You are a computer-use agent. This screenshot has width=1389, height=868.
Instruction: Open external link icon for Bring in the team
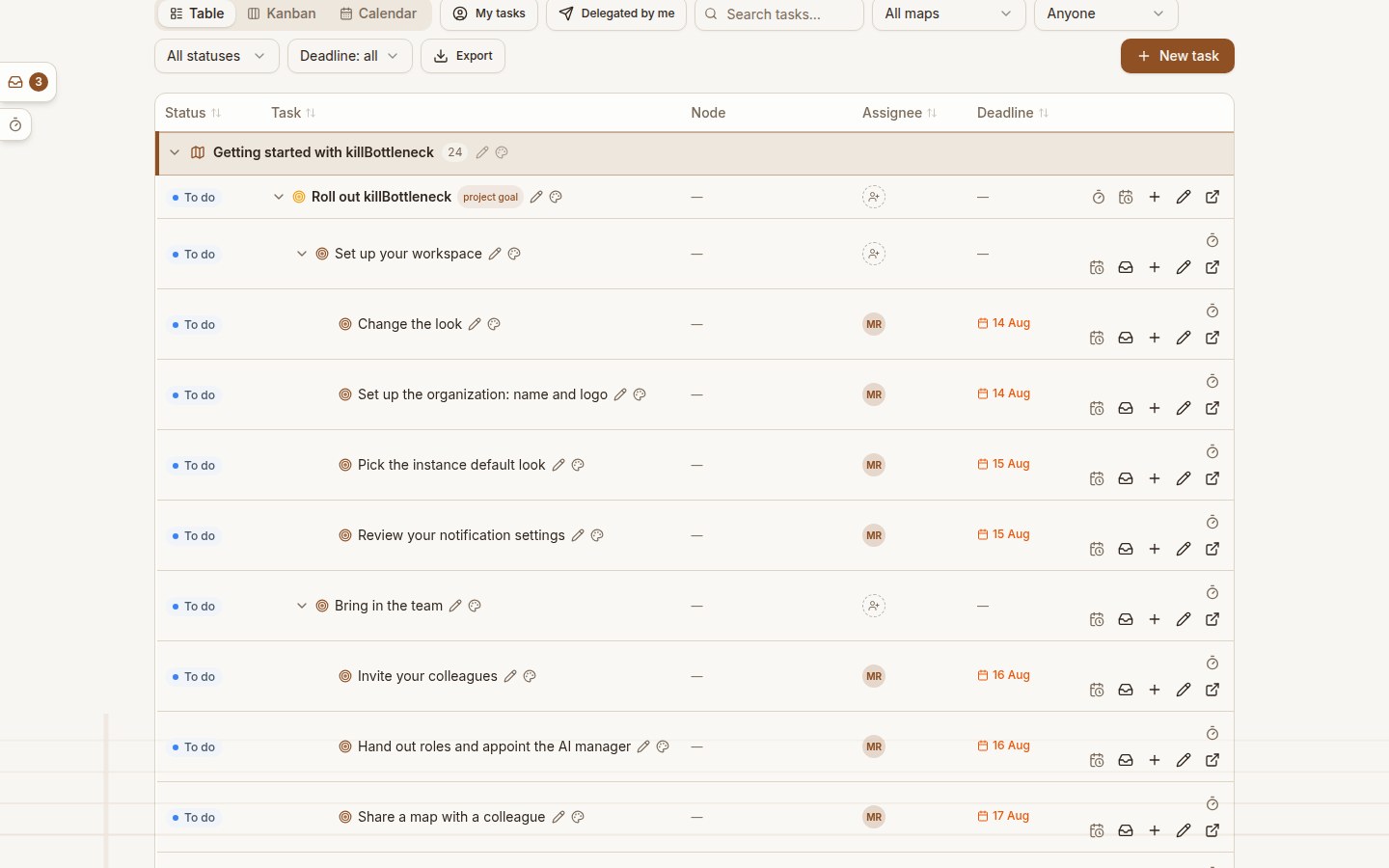1212,619
